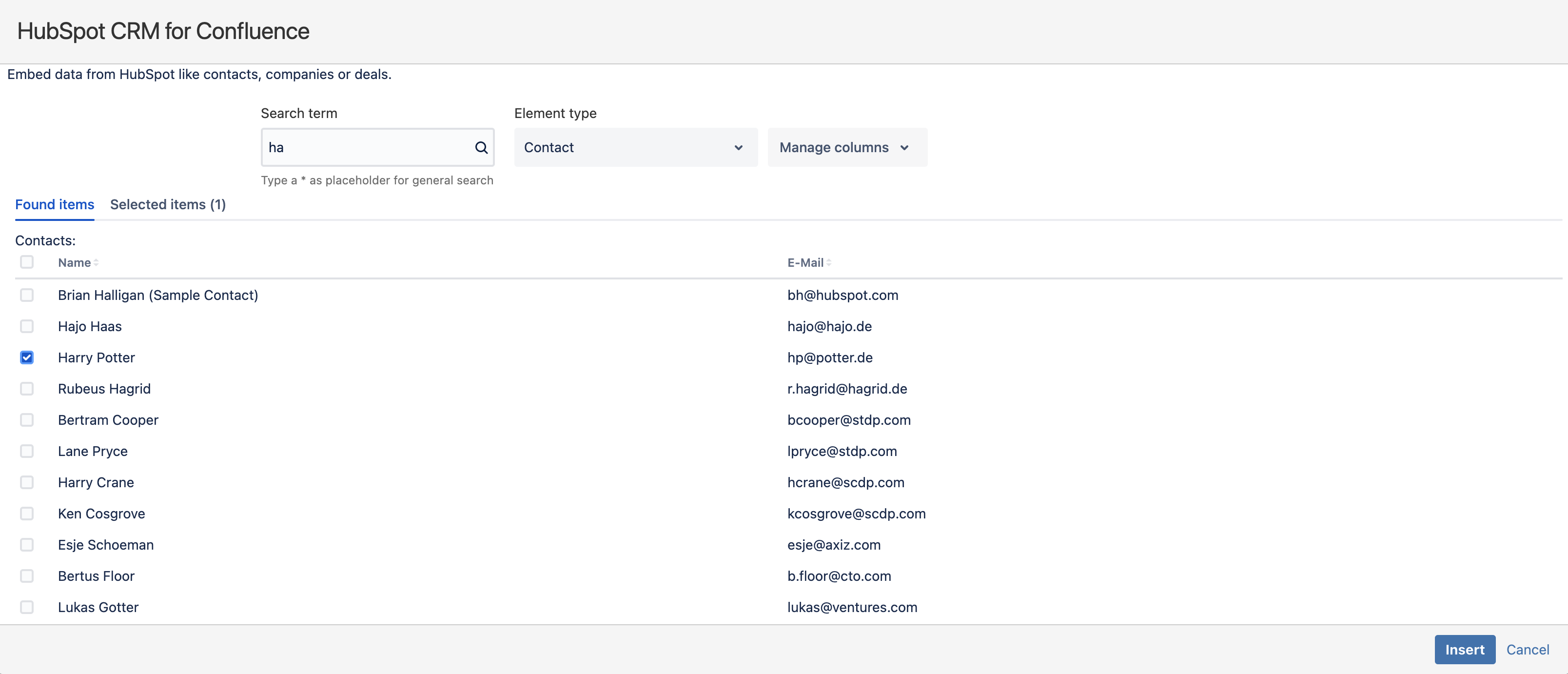
Task: Uncheck the Harry Potter checkbox
Action: [x=27, y=357]
